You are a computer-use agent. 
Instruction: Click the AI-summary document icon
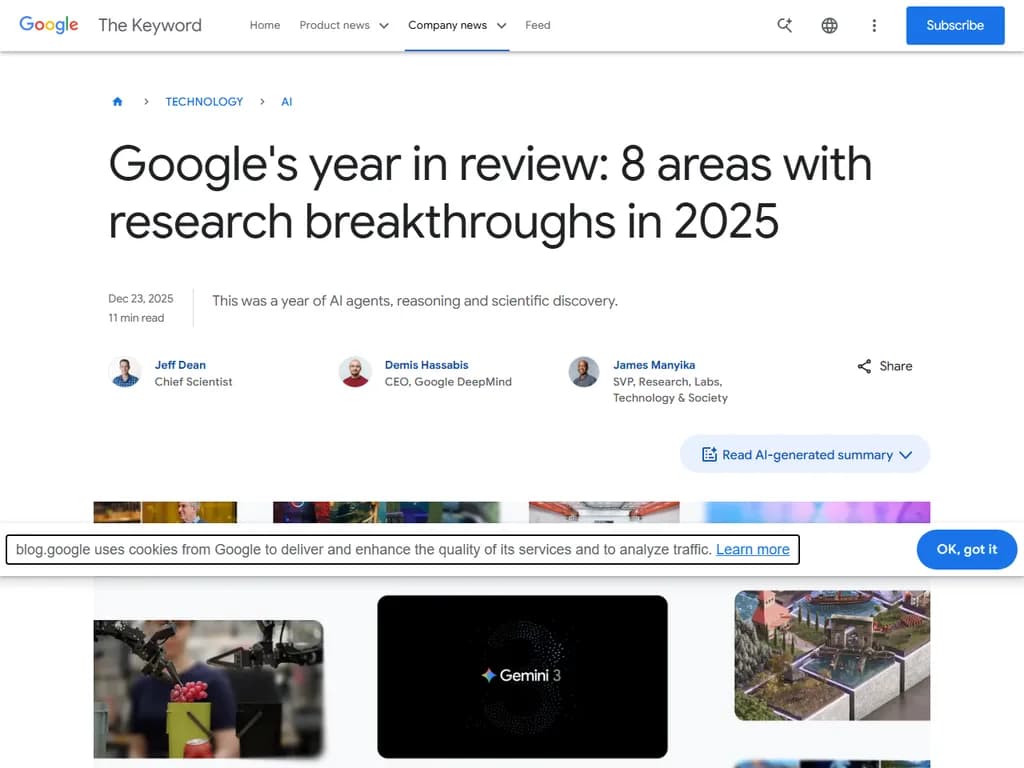pyautogui.click(x=710, y=454)
